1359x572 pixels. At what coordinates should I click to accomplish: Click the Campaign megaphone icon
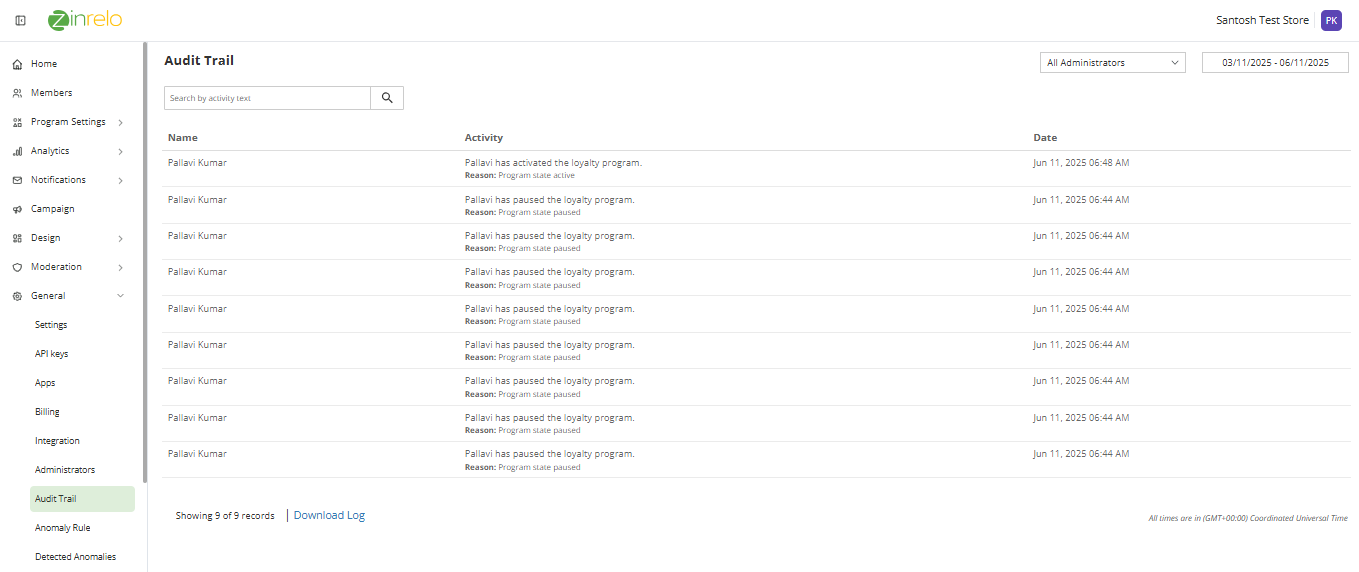click(x=17, y=209)
